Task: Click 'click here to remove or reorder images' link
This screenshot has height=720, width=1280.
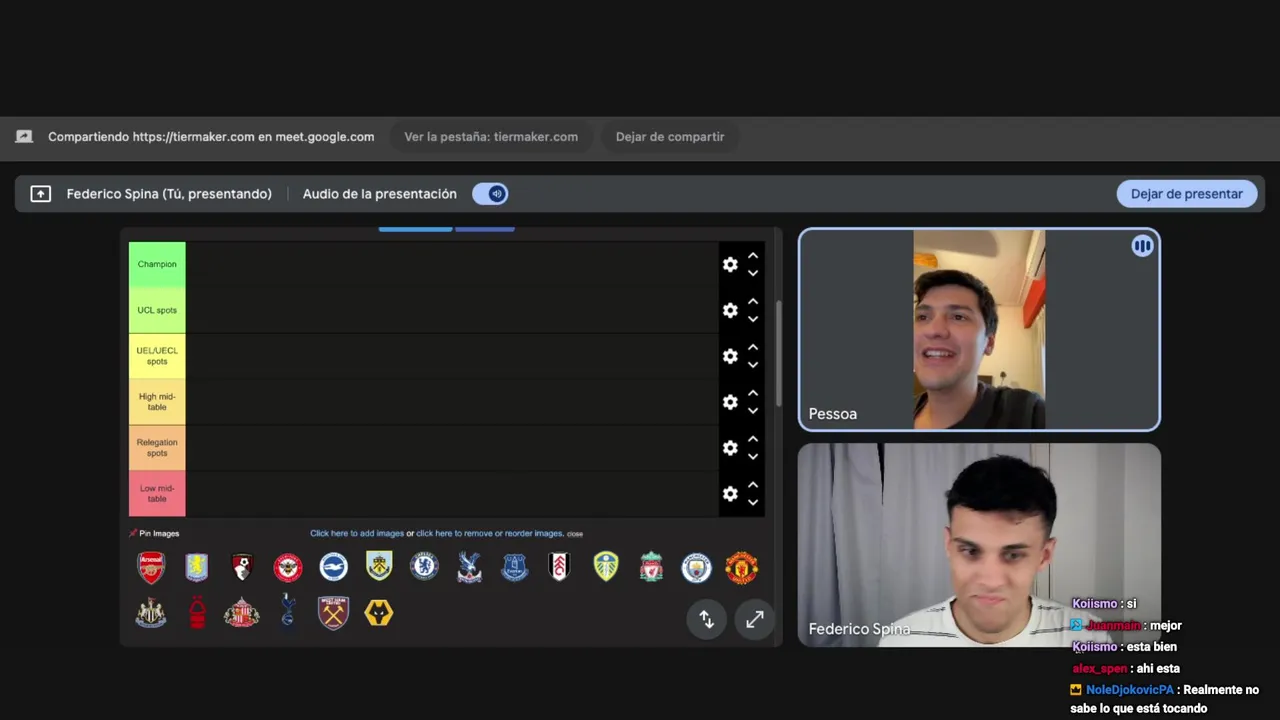Action: coord(489,533)
